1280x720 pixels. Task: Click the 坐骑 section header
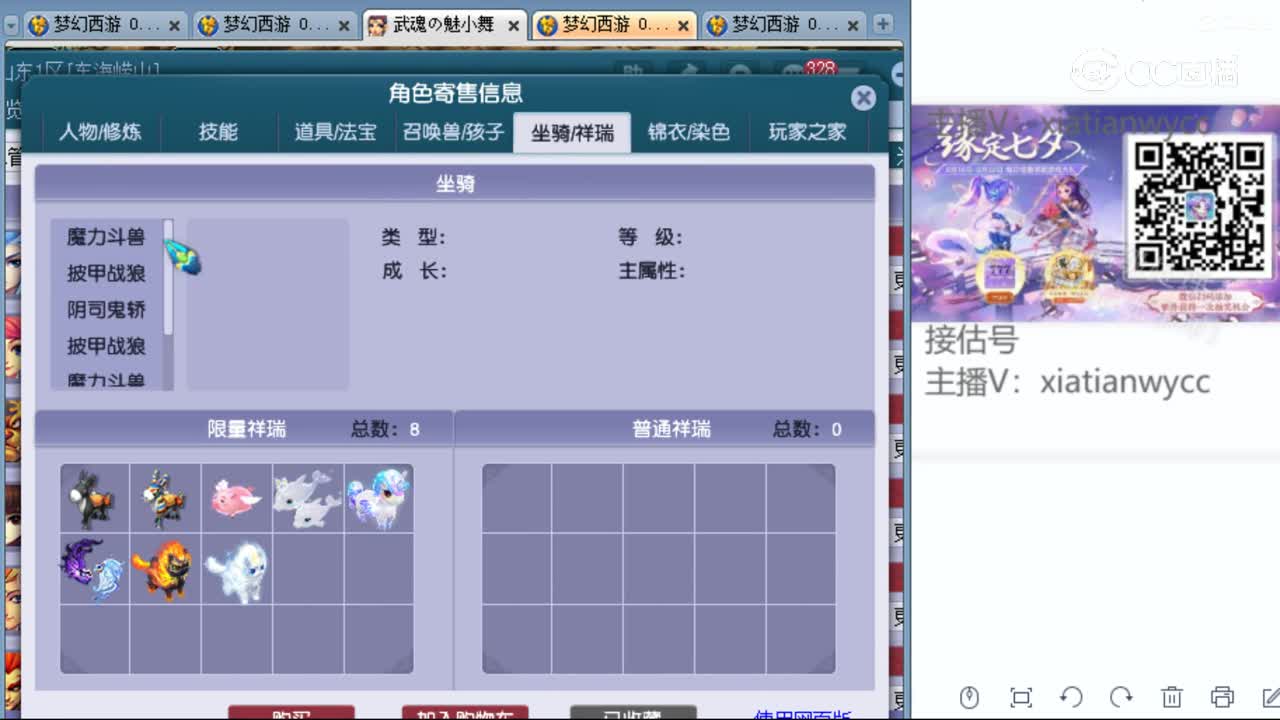[455, 184]
